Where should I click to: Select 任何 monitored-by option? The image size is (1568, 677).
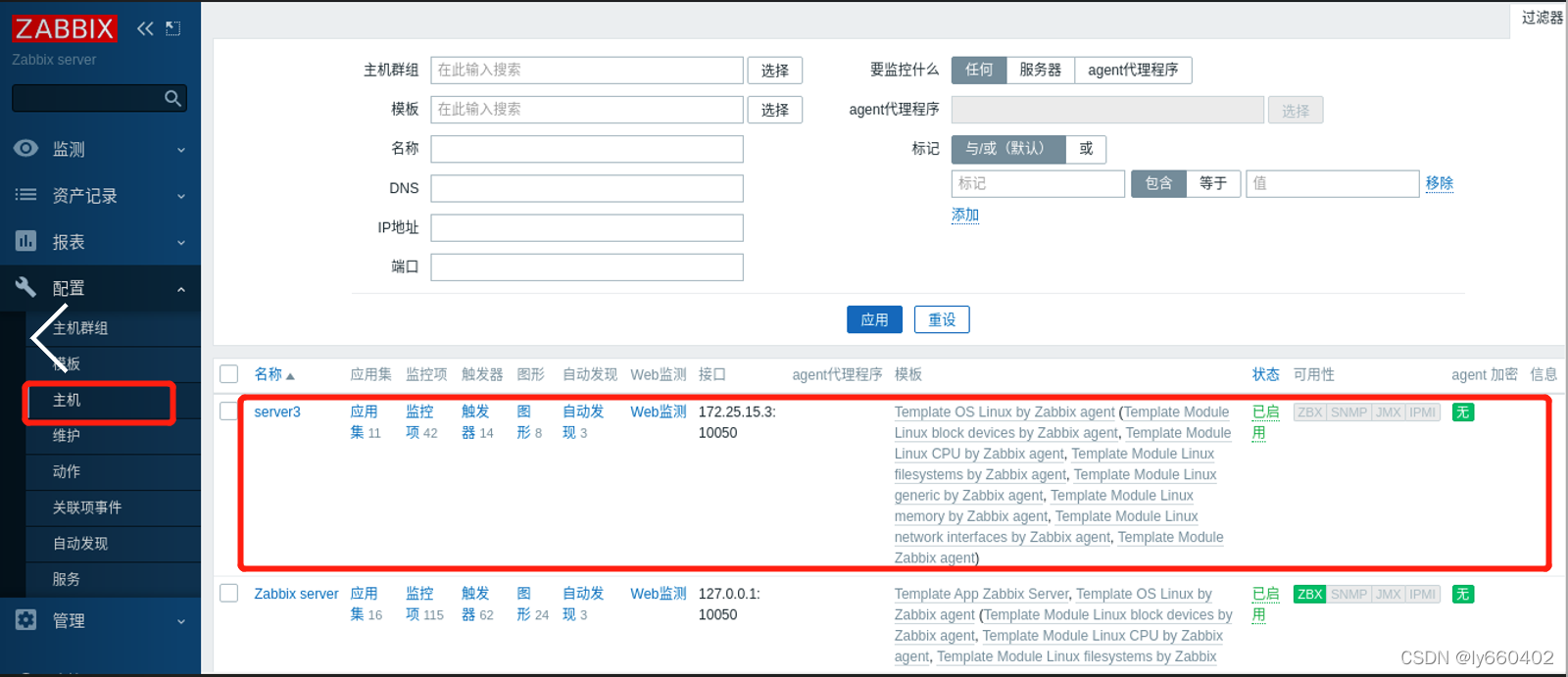pyautogui.click(x=979, y=70)
